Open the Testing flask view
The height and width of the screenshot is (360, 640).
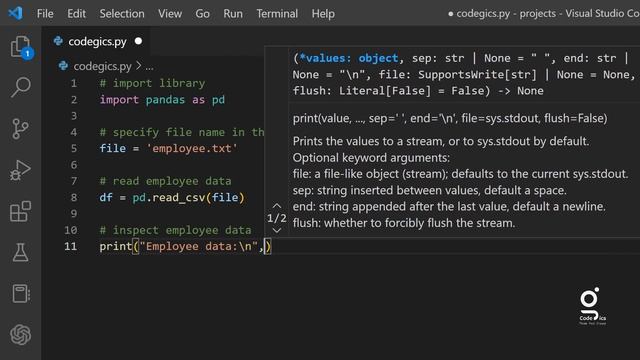click(20, 253)
